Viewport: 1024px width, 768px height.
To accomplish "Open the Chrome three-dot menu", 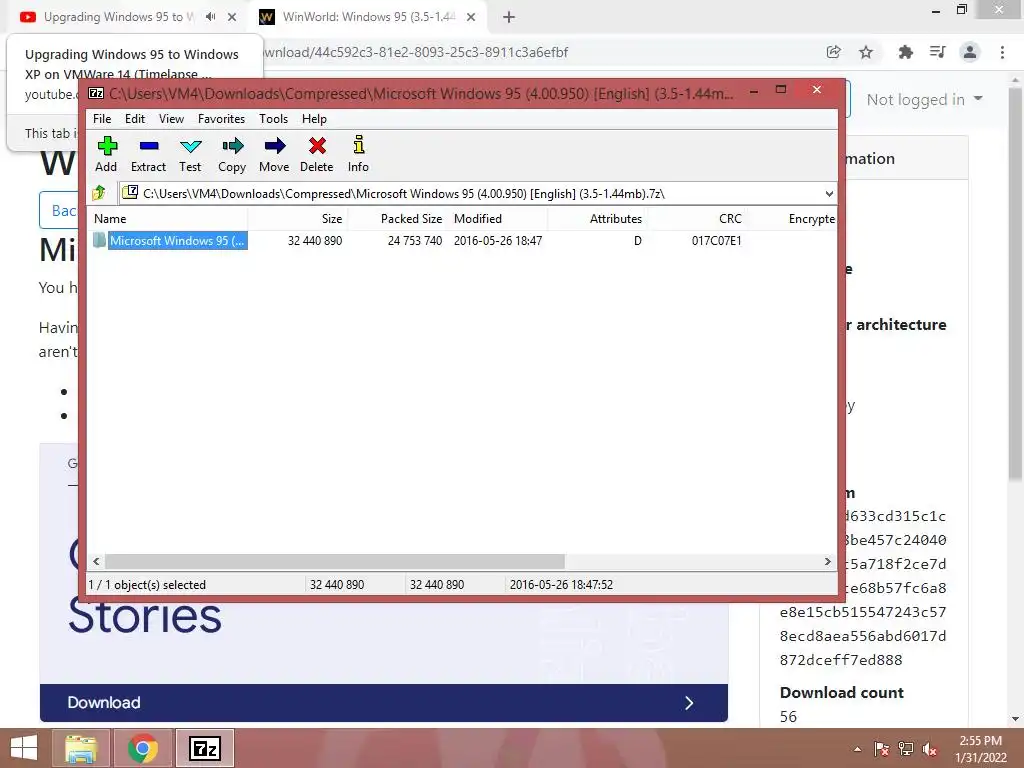I will coord(1002,52).
